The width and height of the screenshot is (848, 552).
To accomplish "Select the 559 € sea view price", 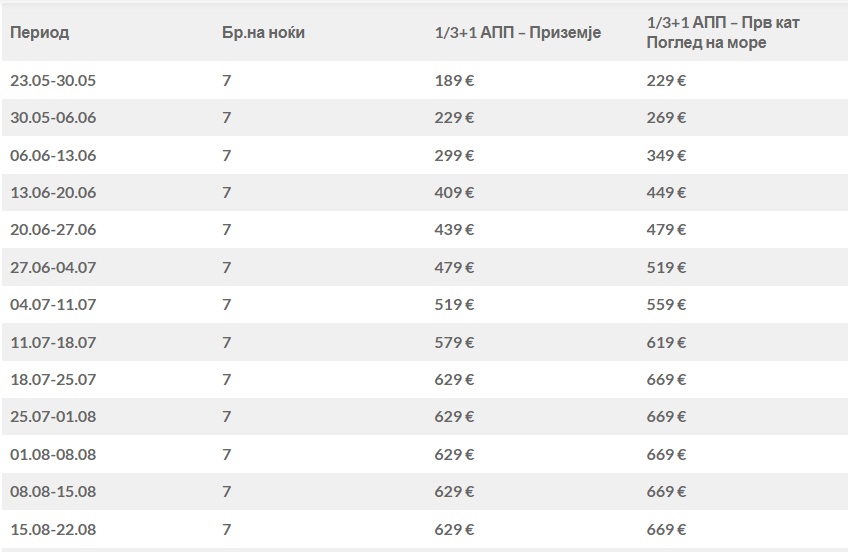I will pyautogui.click(x=666, y=304).
